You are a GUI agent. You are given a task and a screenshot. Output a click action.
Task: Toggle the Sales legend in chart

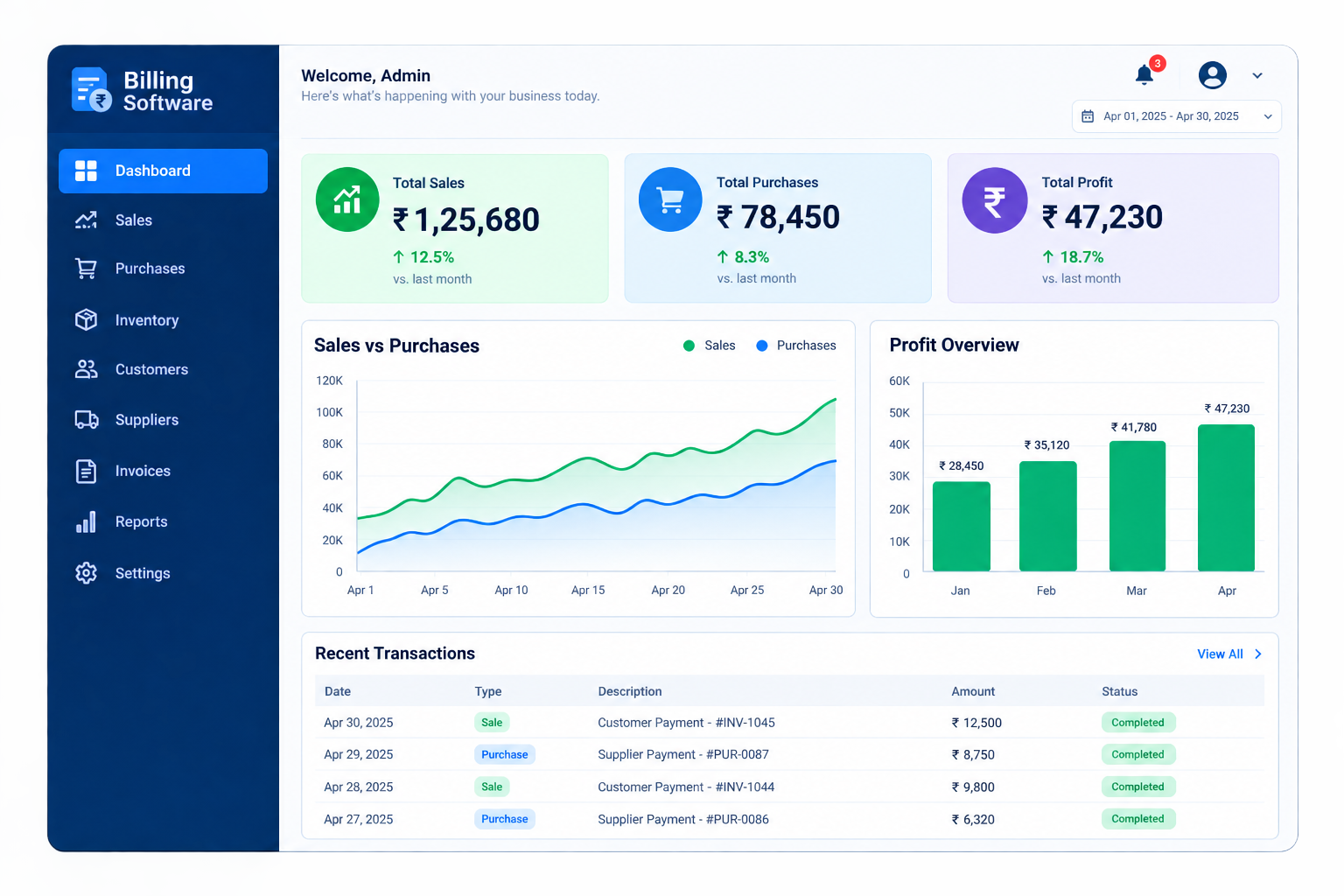[710, 346]
